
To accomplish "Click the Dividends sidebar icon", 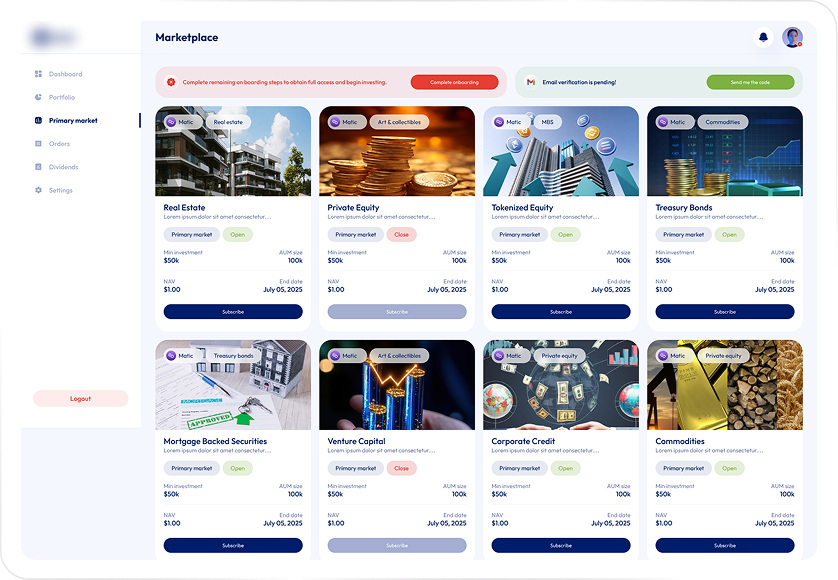I will (x=38, y=167).
